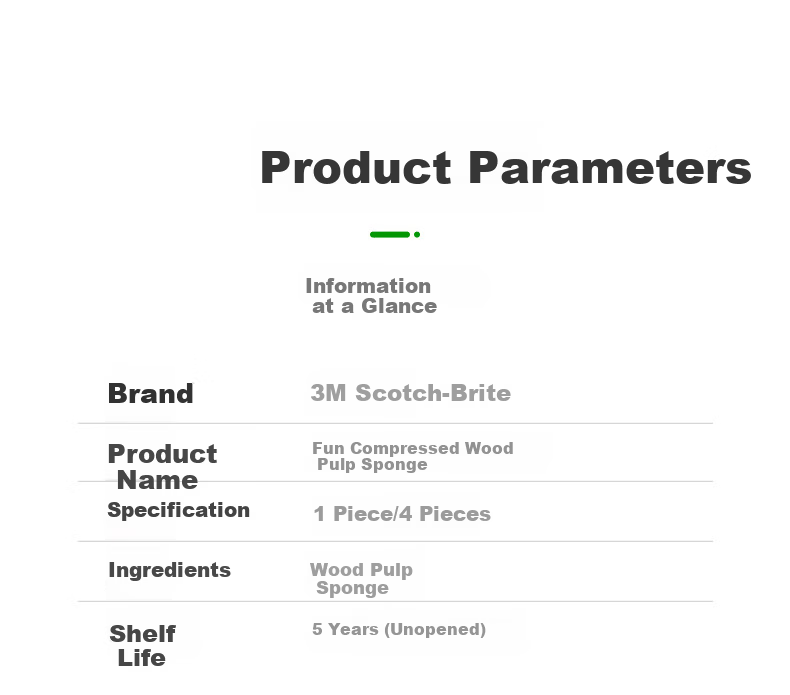790x695 pixels.
Task: Click the Ingredients label
Action: coord(169,570)
